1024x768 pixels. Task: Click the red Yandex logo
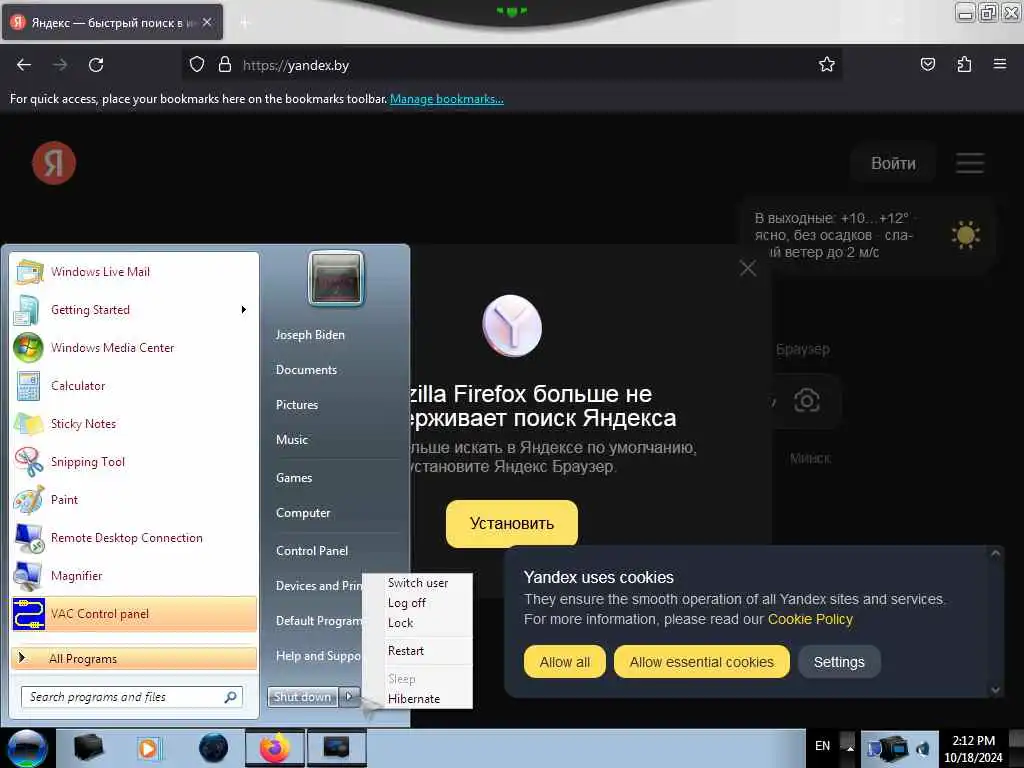pyautogui.click(x=54, y=163)
